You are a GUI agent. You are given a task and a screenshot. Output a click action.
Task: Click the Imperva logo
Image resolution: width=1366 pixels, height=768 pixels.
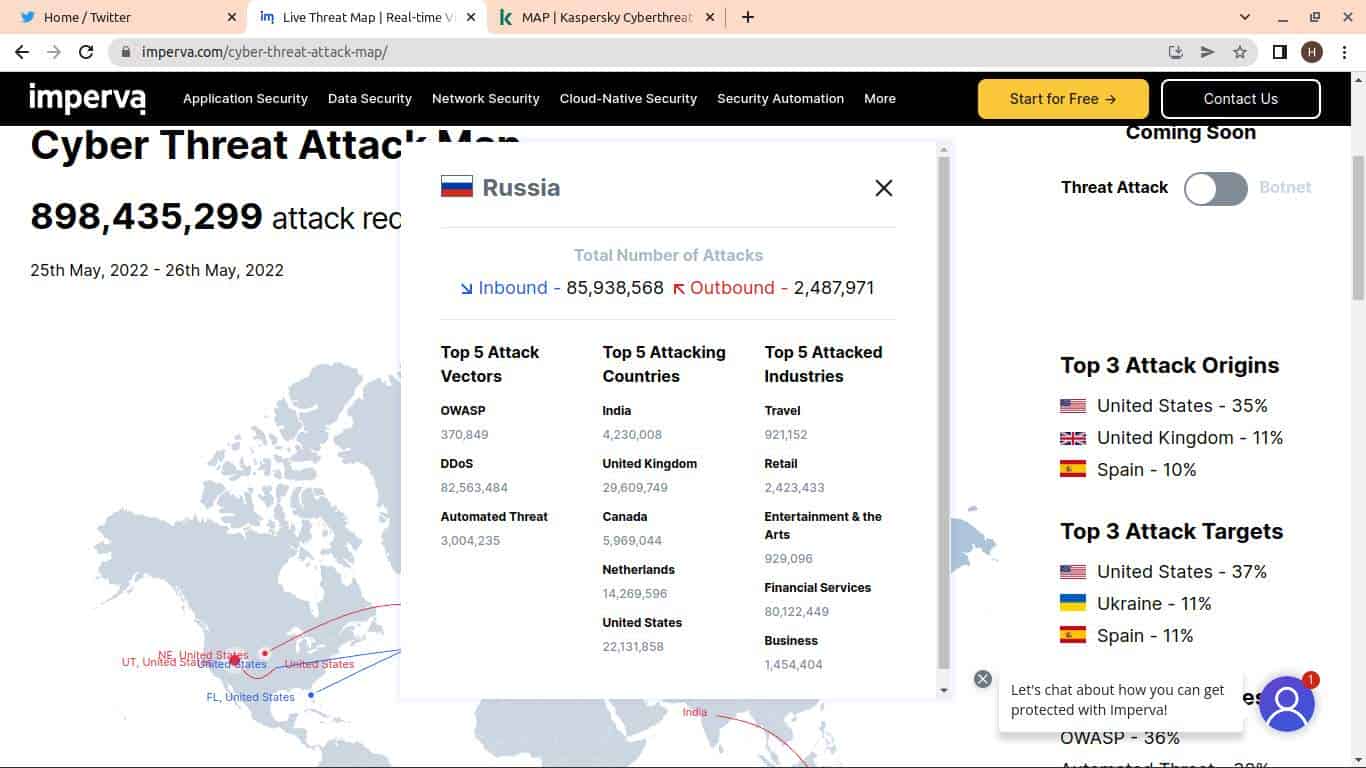point(88,99)
